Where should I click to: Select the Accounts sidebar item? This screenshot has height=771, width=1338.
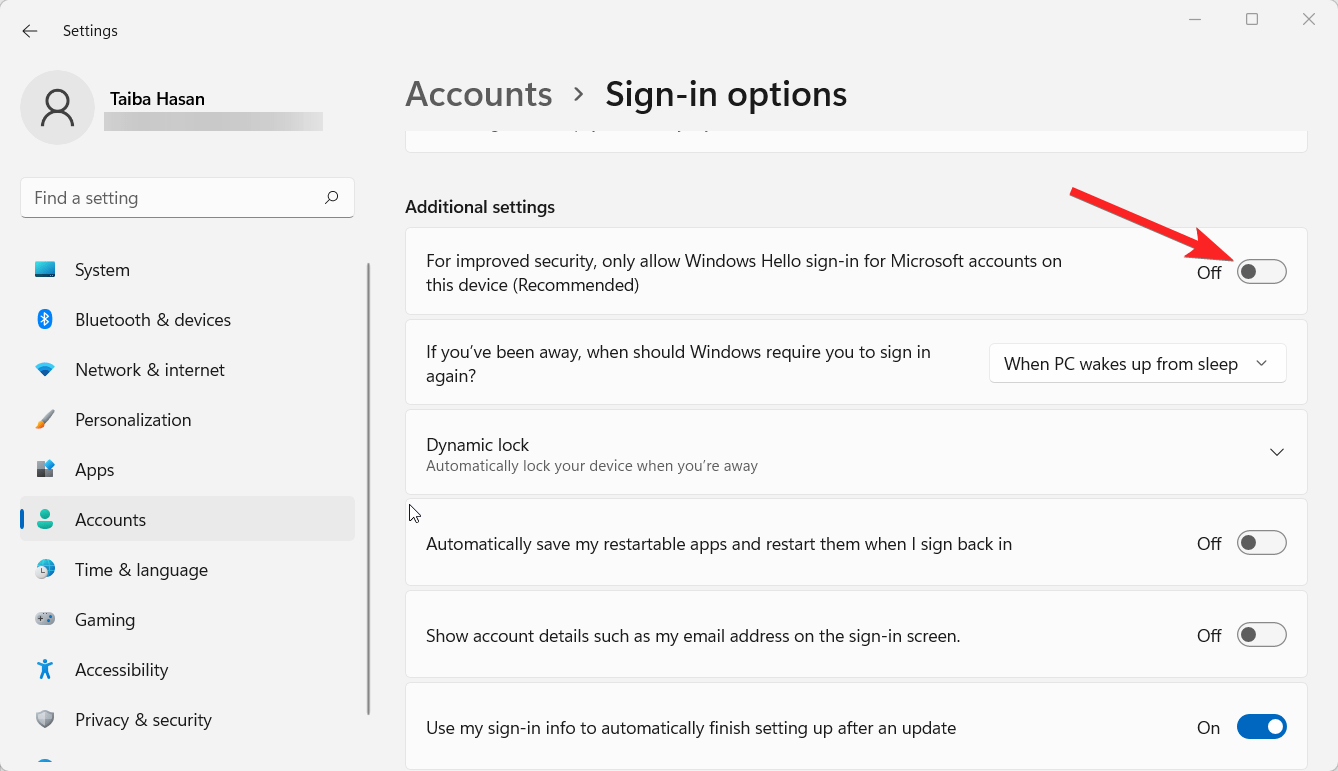pyautogui.click(x=110, y=519)
